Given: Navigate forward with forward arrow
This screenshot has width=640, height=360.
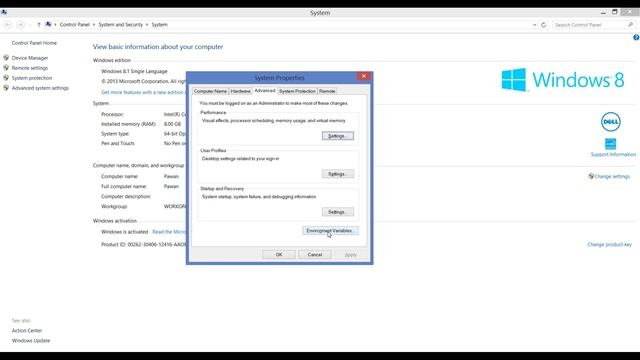Looking at the screenshot, I should pyautogui.click(x=20, y=25).
